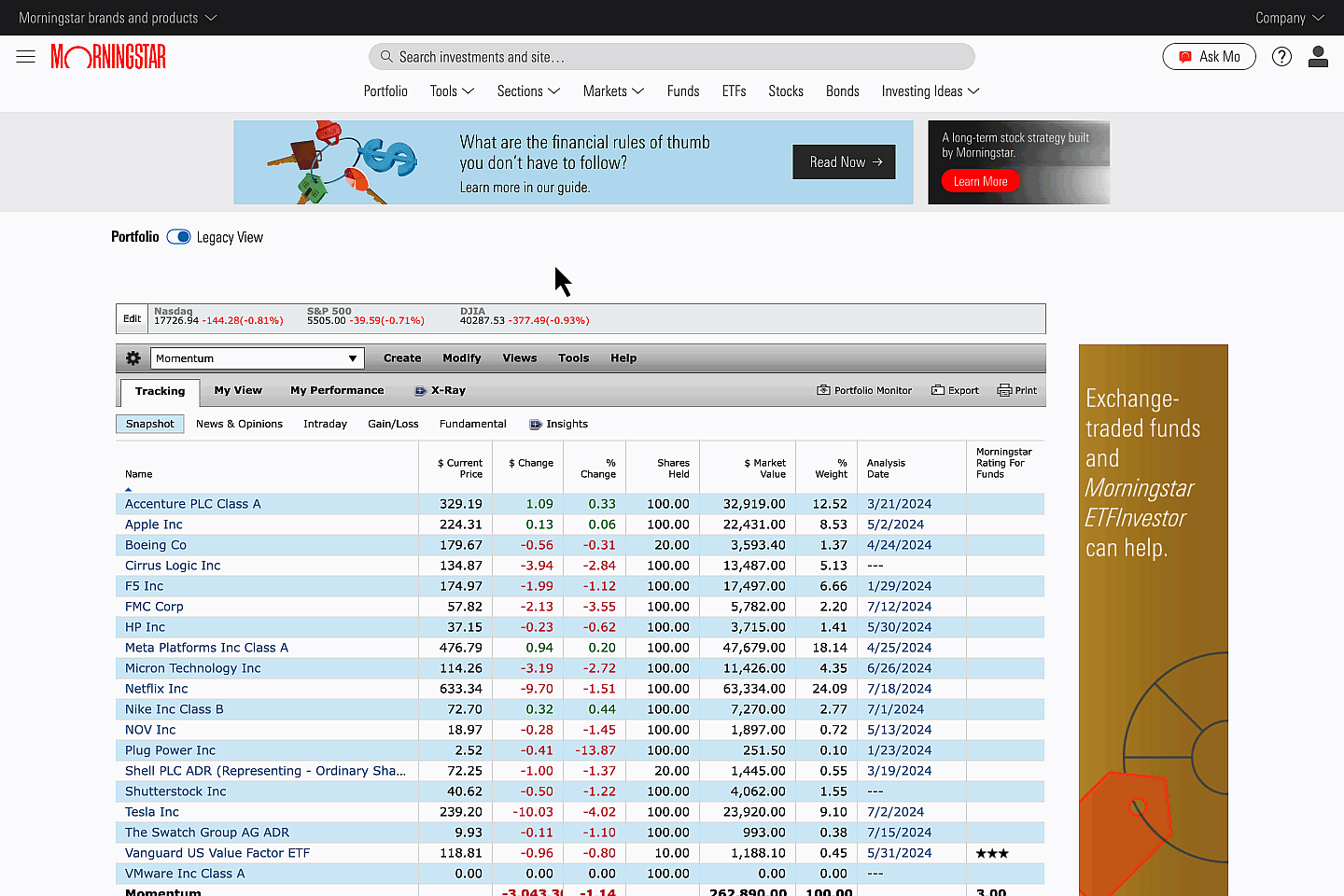
Task: Expand Morningstar brands and products
Action: (x=118, y=18)
